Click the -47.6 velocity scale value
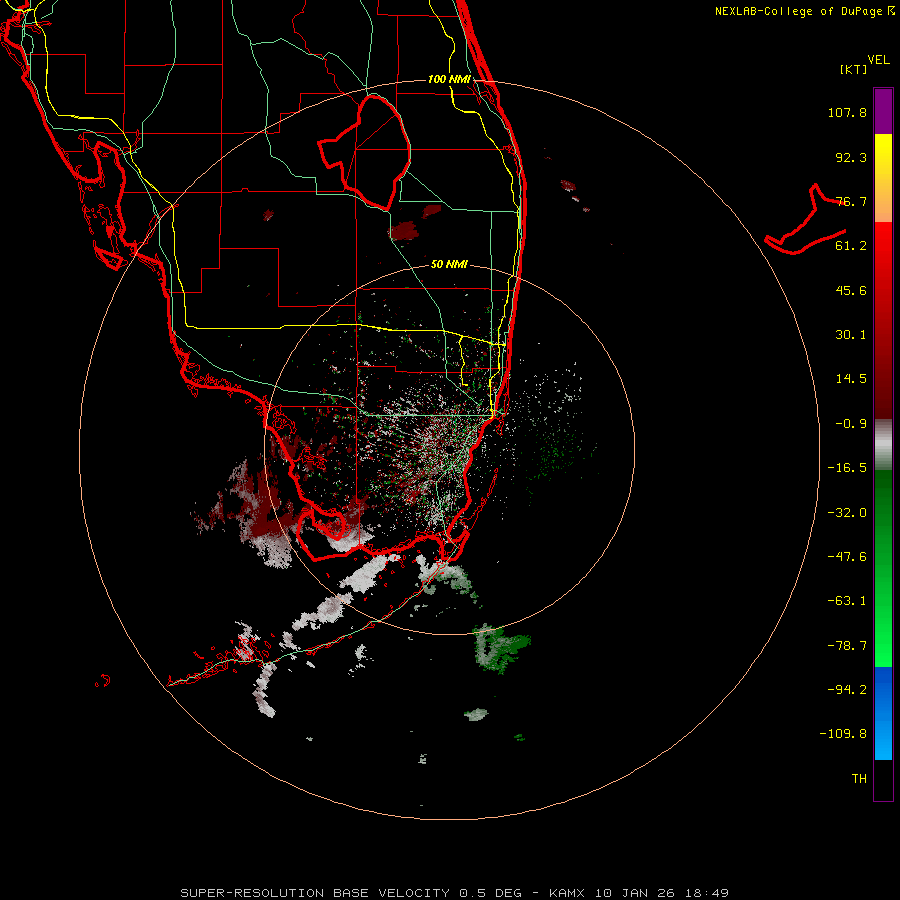 pyautogui.click(x=847, y=557)
